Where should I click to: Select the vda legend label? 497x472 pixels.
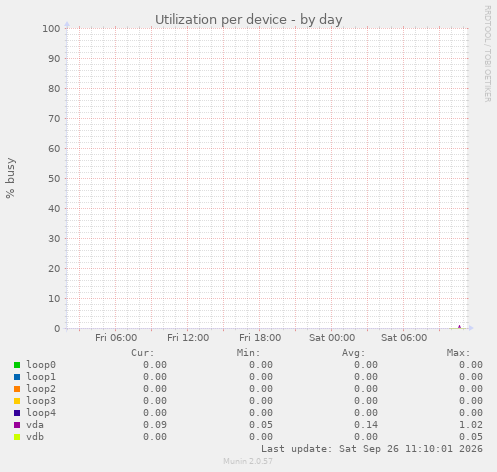coord(35,425)
